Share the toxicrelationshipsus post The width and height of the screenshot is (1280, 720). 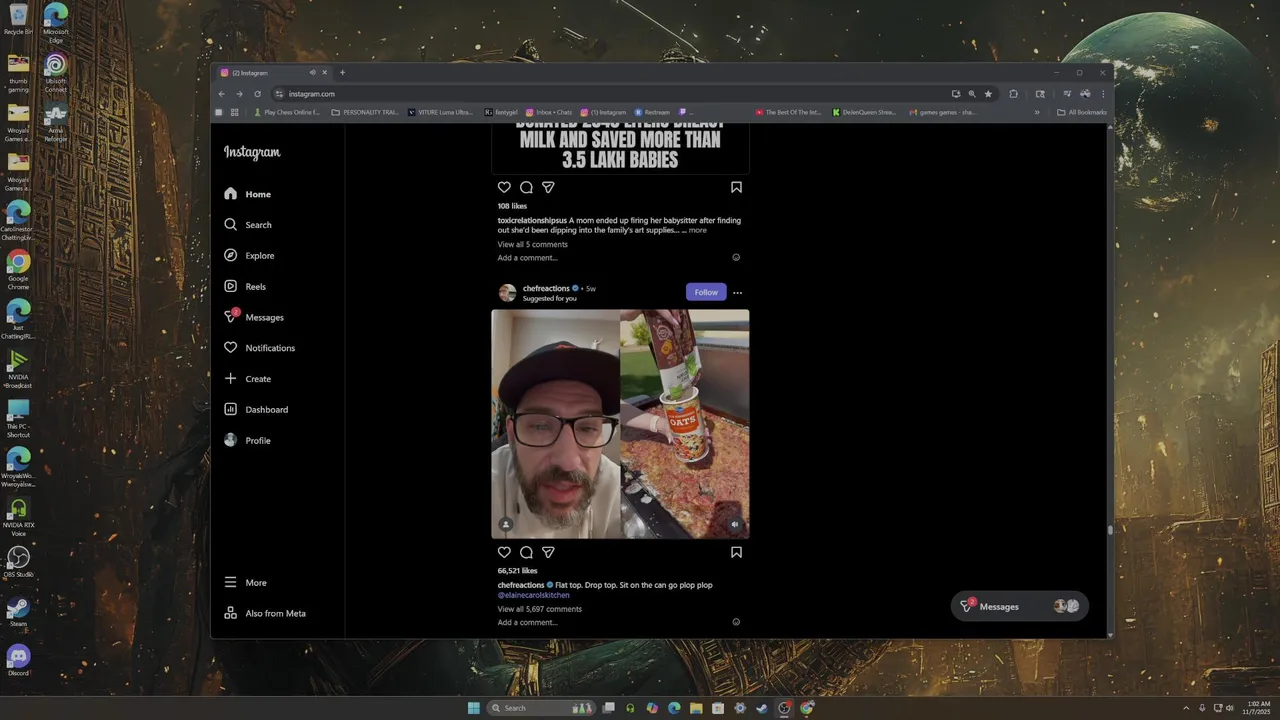[x=548, y=187]
